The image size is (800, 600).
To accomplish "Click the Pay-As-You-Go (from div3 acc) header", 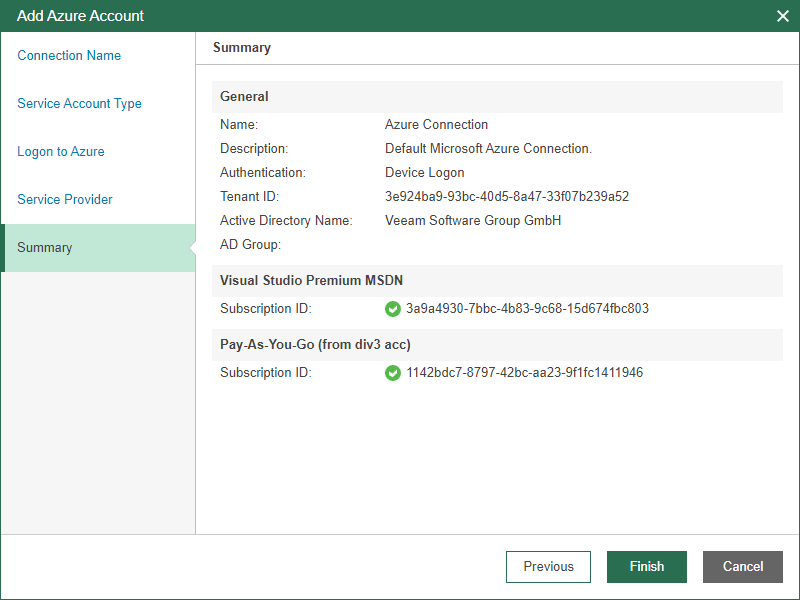I will tap(315, 345).
